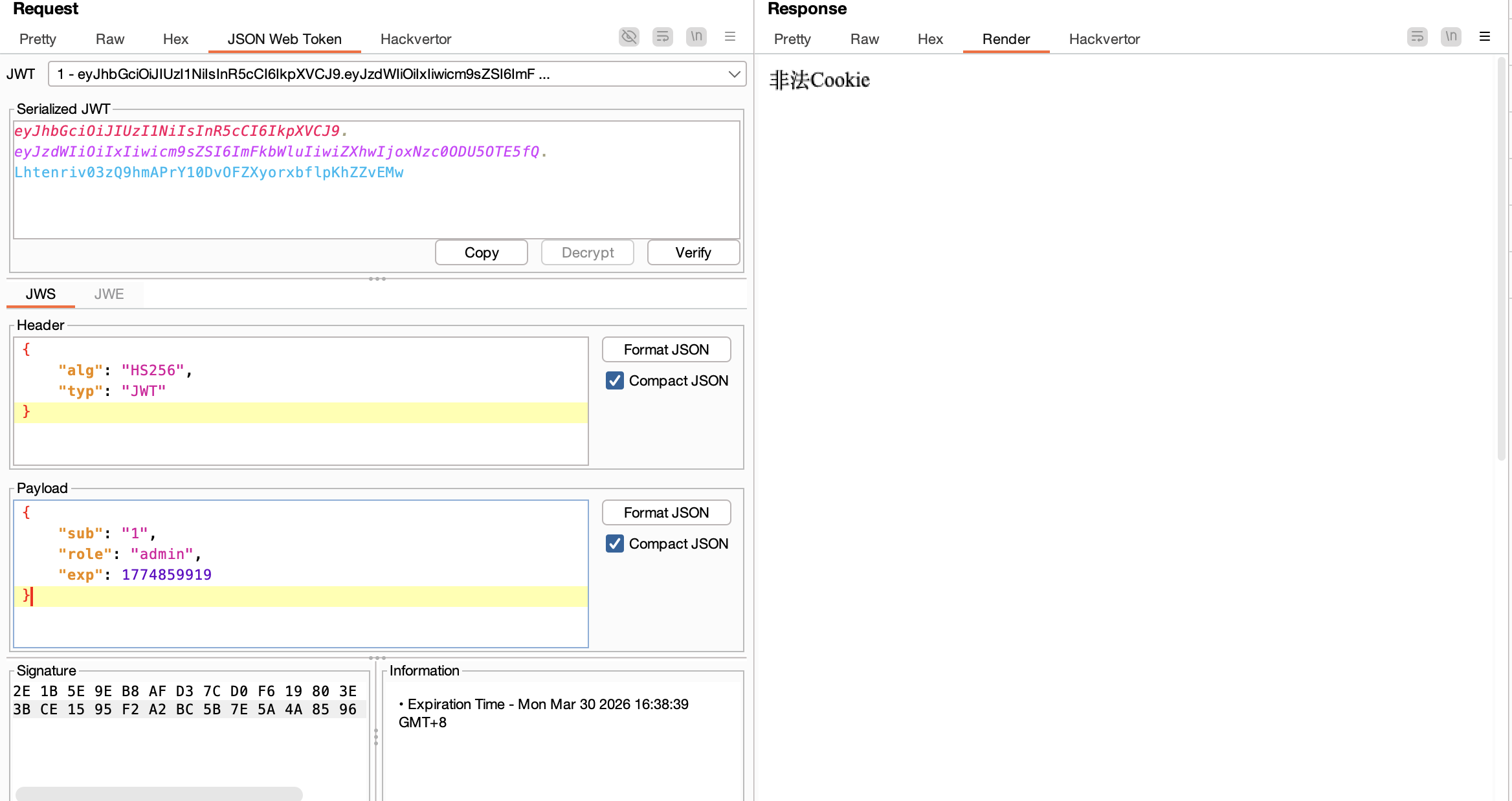Open Response panel hamburger menu
1512x801 pixels.
(1485, 37)
